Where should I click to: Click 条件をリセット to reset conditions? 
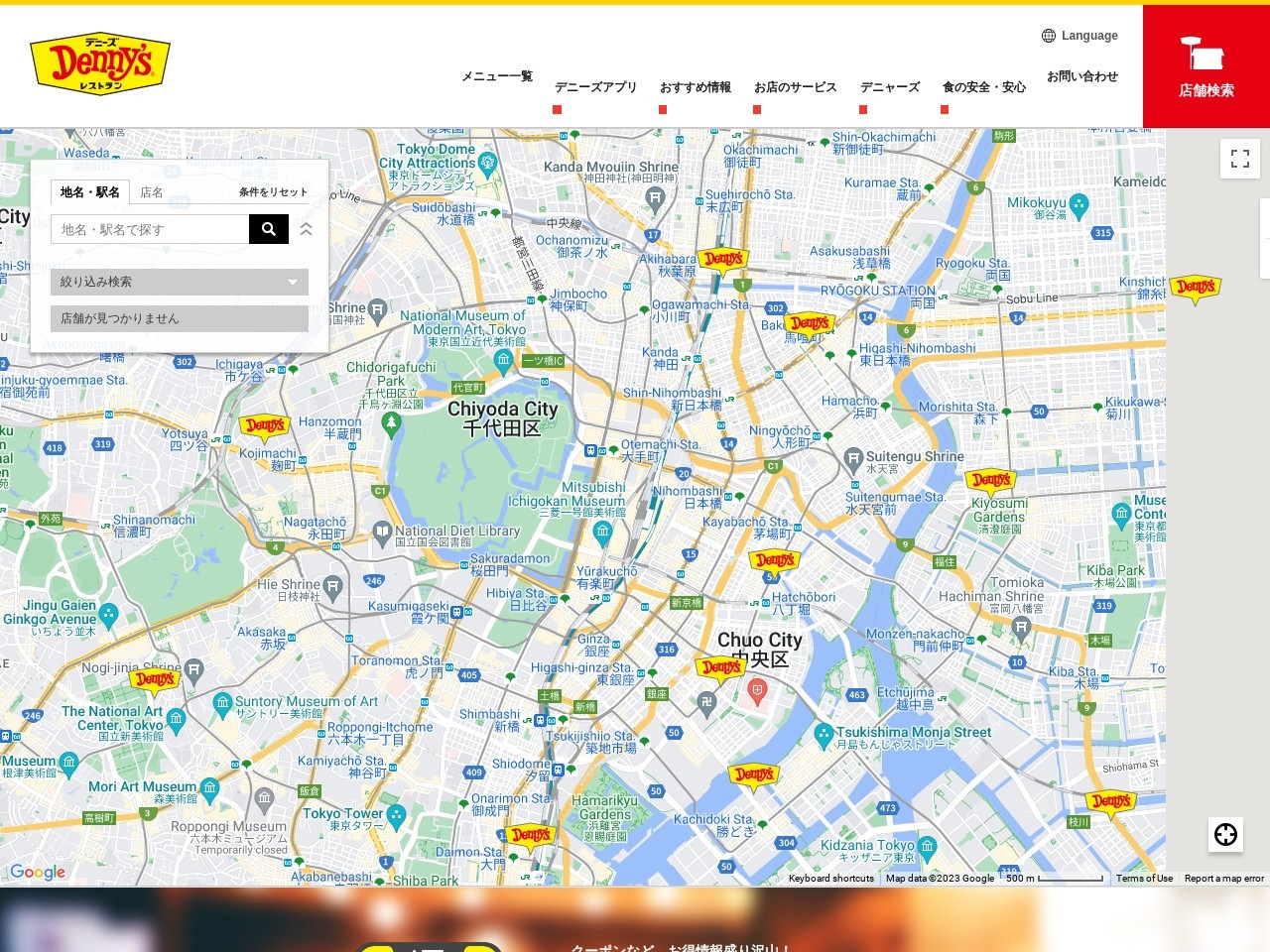click(x=273, y=192)
